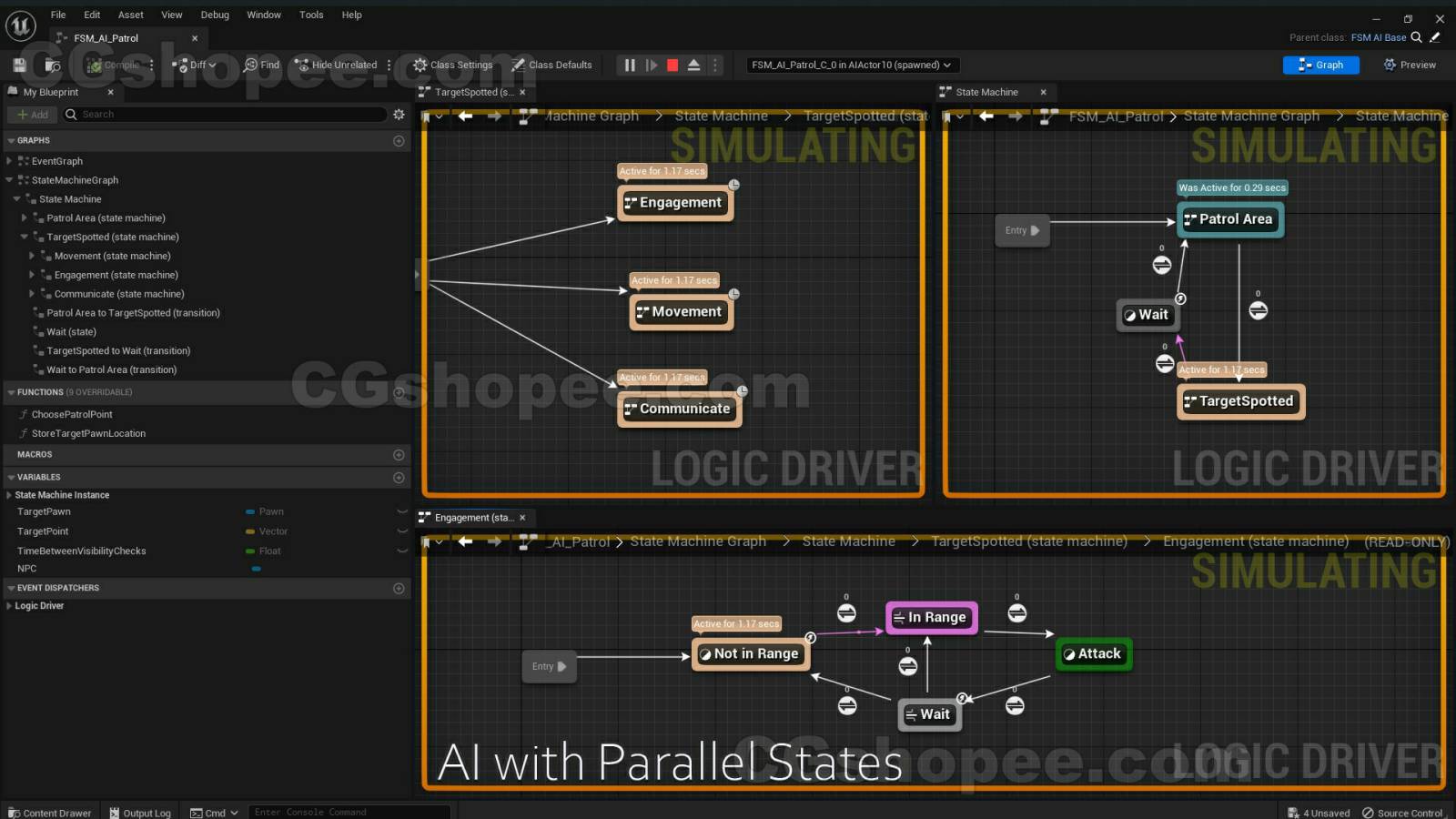Add a new macro with the MACROS plus icon
This screenshot has width=1456, height=819.
[399, 454]
